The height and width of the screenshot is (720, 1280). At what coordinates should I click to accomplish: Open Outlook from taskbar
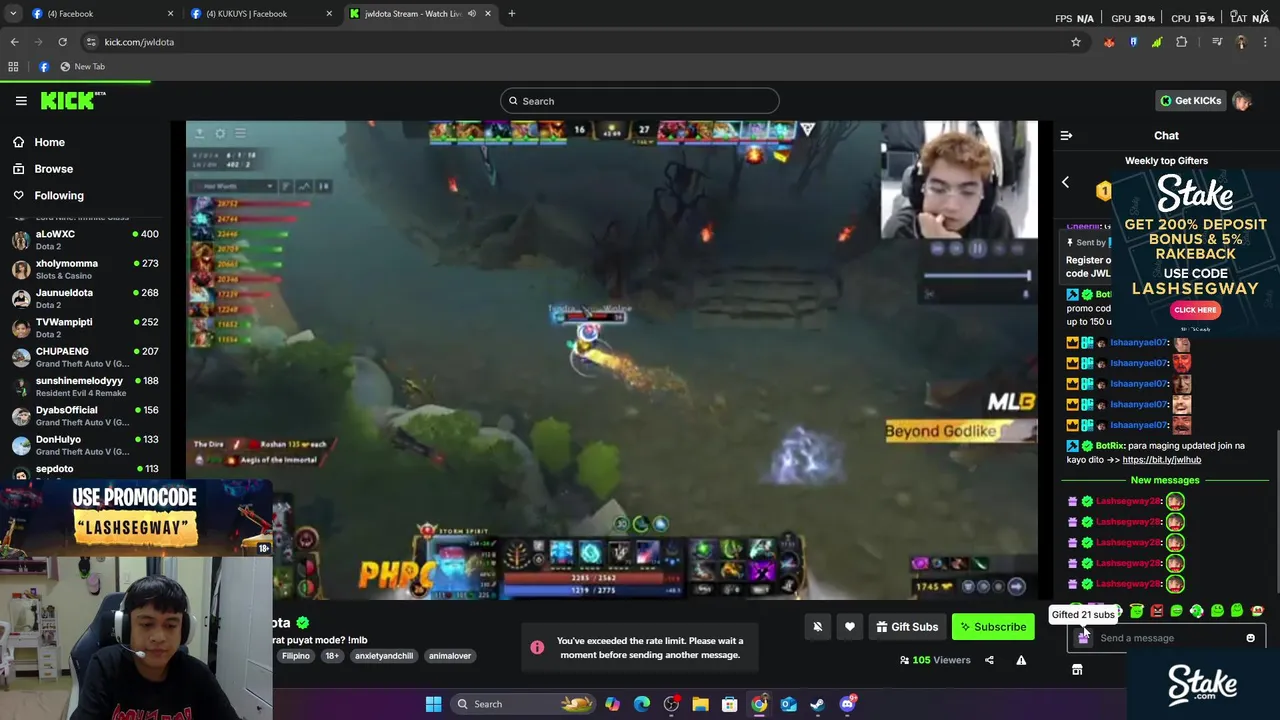click(788, 704)
